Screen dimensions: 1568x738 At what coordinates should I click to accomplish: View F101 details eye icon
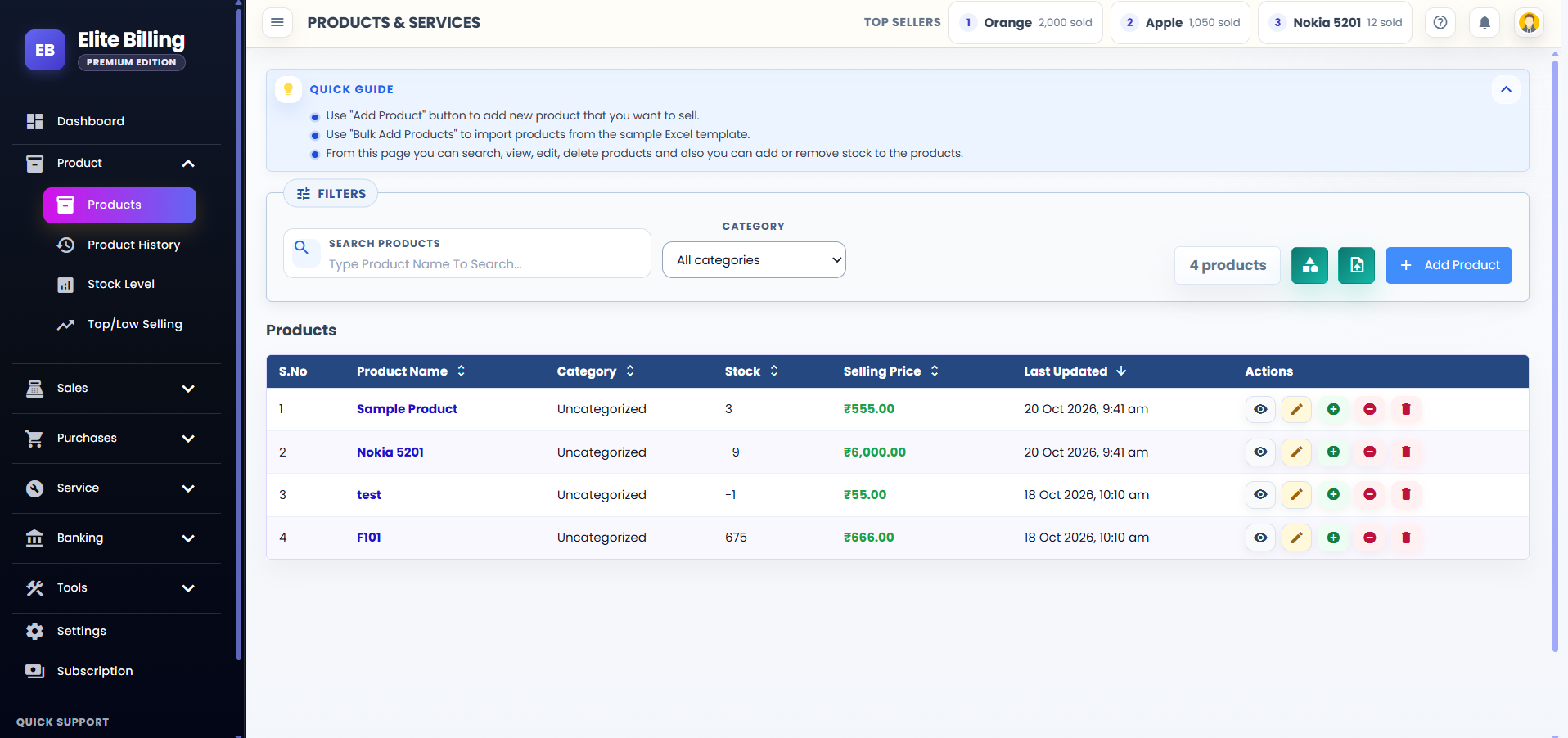pyautogui.click(x=1260, y=538)
